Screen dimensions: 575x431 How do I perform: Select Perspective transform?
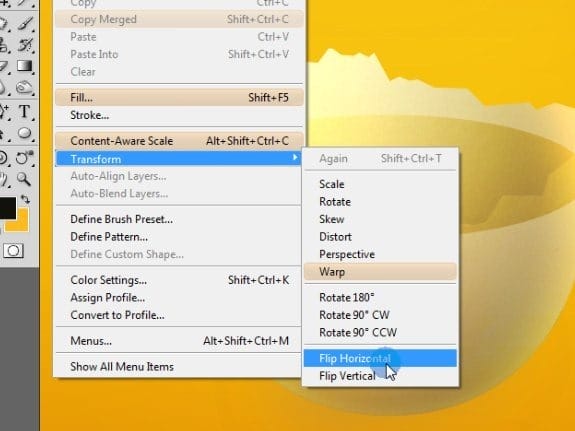380,254
